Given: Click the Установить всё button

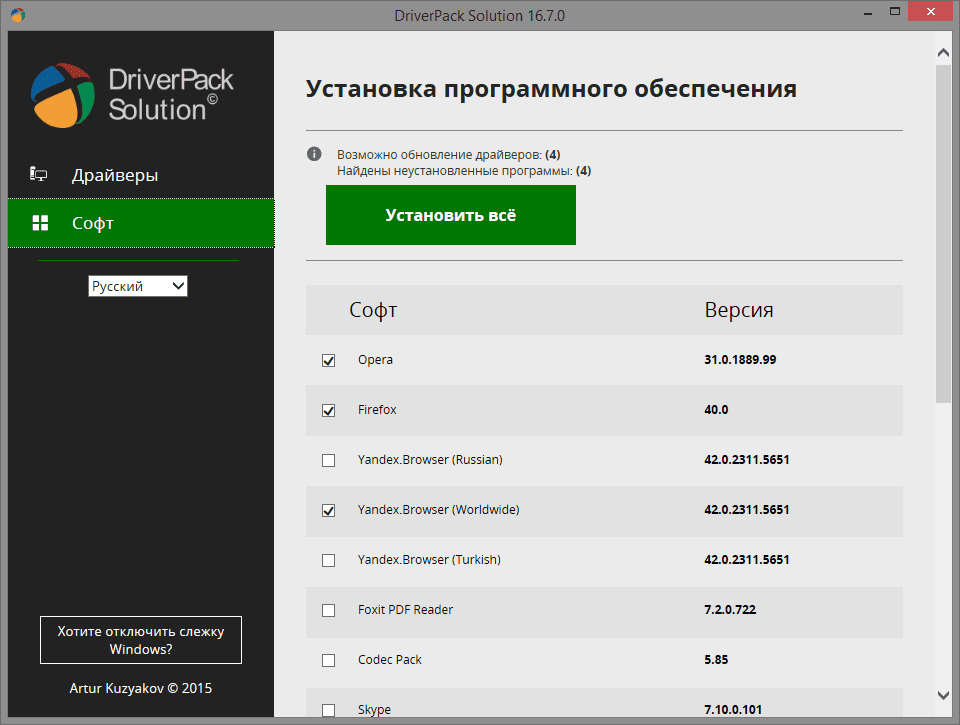Looking at the screenshot, I should click(x=451, y=215).
